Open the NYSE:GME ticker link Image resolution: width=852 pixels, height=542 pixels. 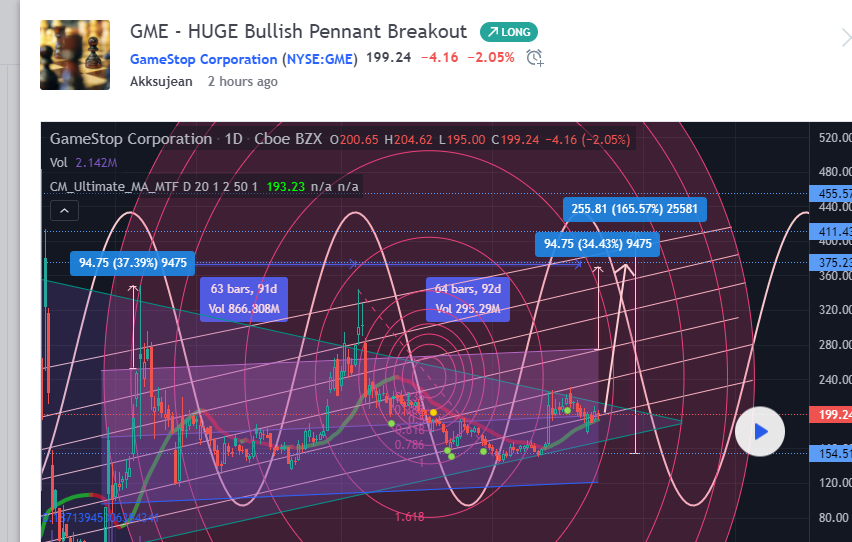pos(320,59)
